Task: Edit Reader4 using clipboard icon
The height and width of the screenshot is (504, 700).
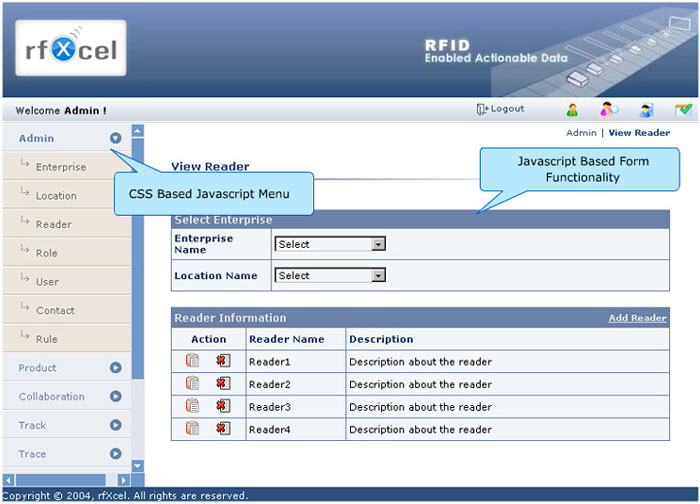Action: point(192,429)
